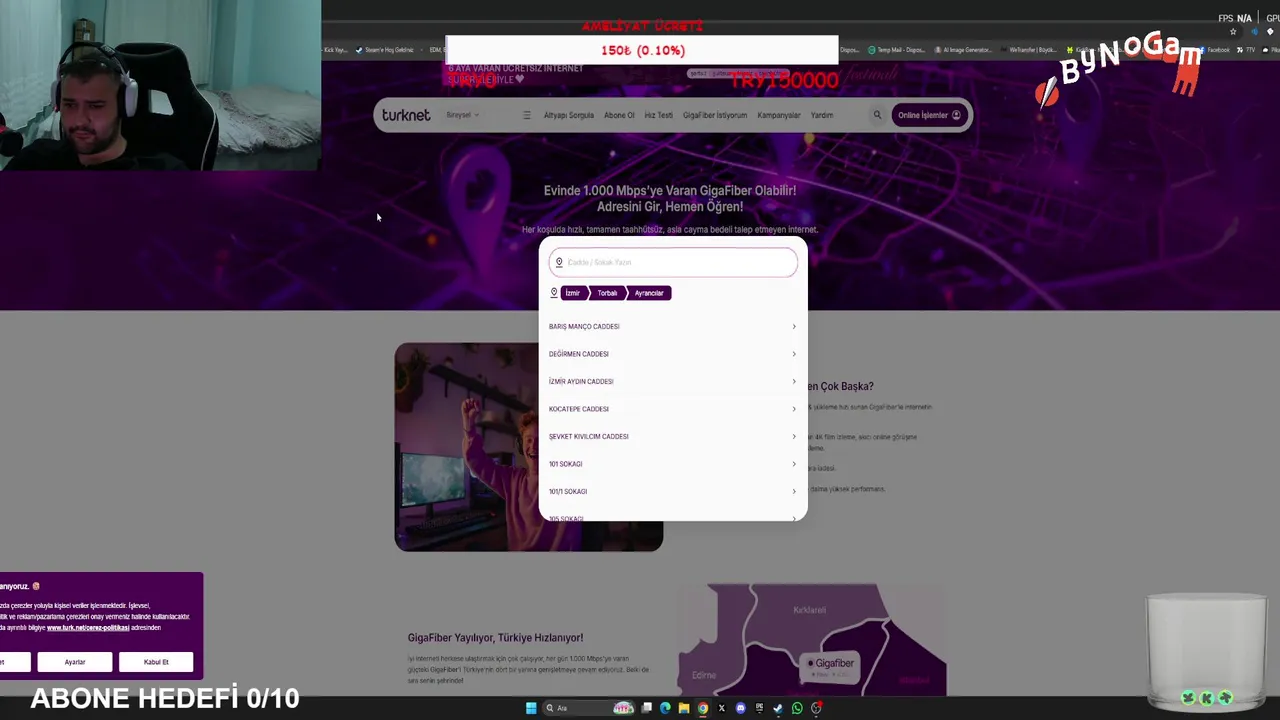
Task: Open WhatsApp from taskbar
Action: [x=797, y=708]
